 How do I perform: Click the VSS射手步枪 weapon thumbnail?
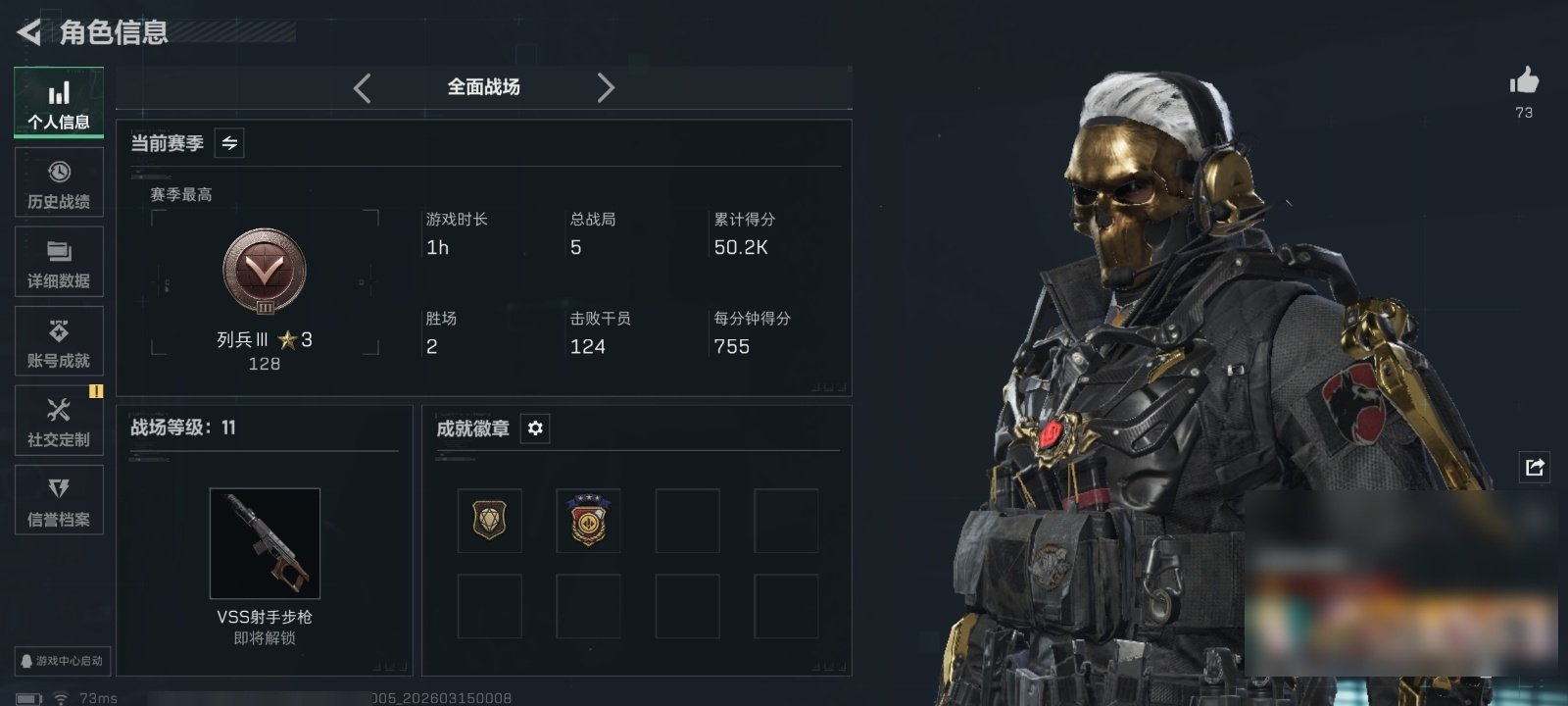tap(265, 543)
